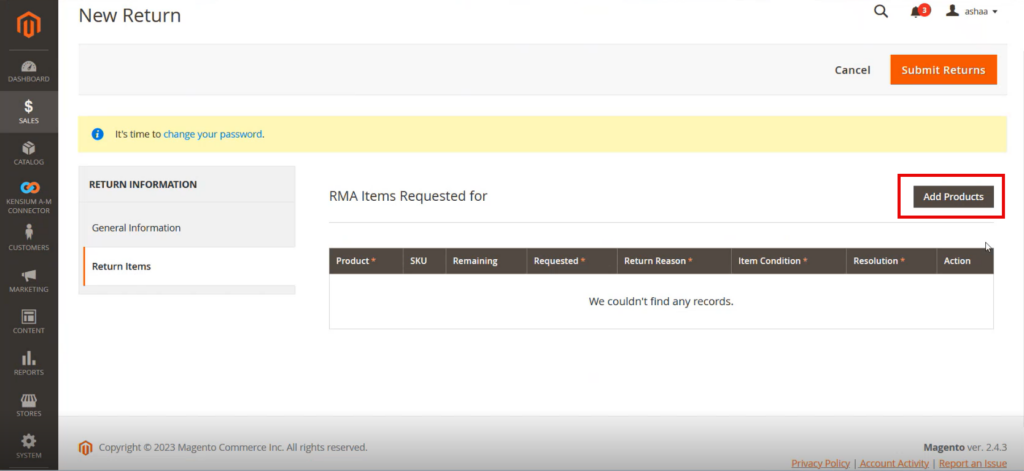Open the Customers menu
Screen dimensions: 1024x471
click(29, 238)
